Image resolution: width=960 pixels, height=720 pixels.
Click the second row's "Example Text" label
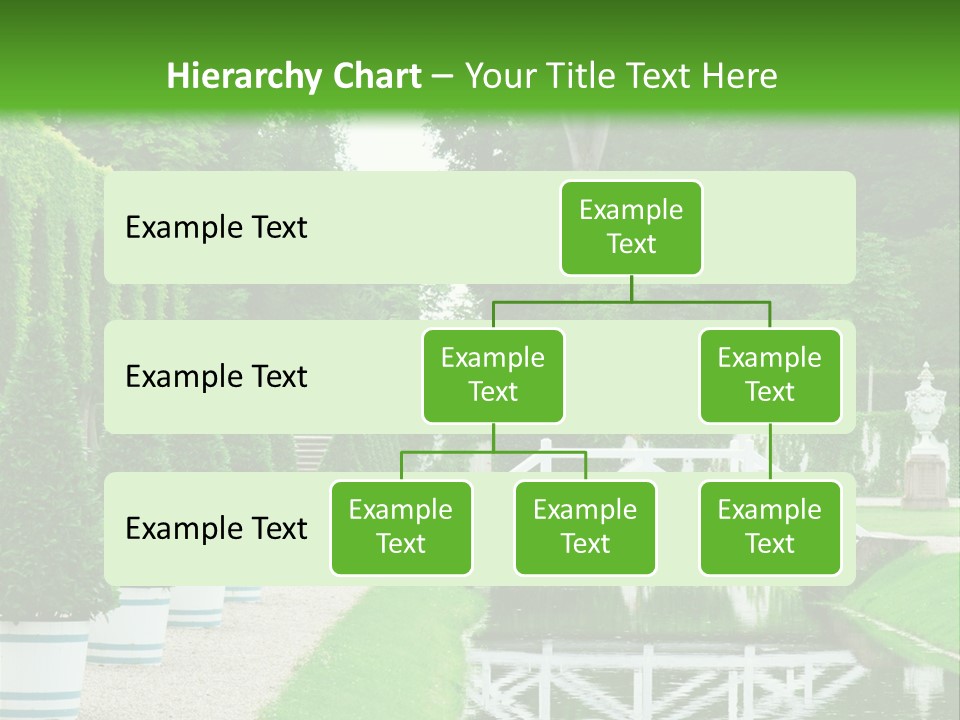point(216,377)
